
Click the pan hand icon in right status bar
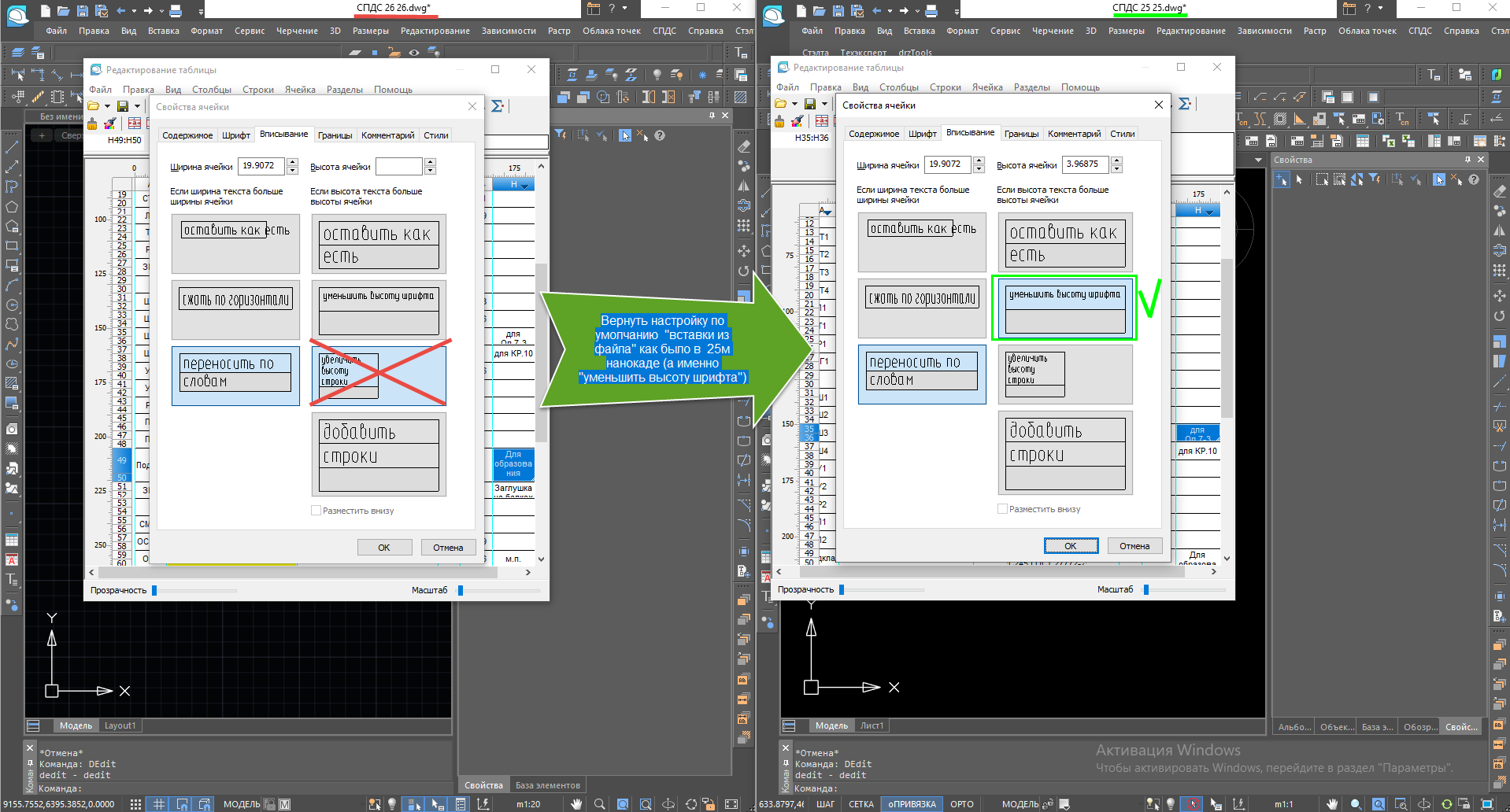pos(1332,804)
